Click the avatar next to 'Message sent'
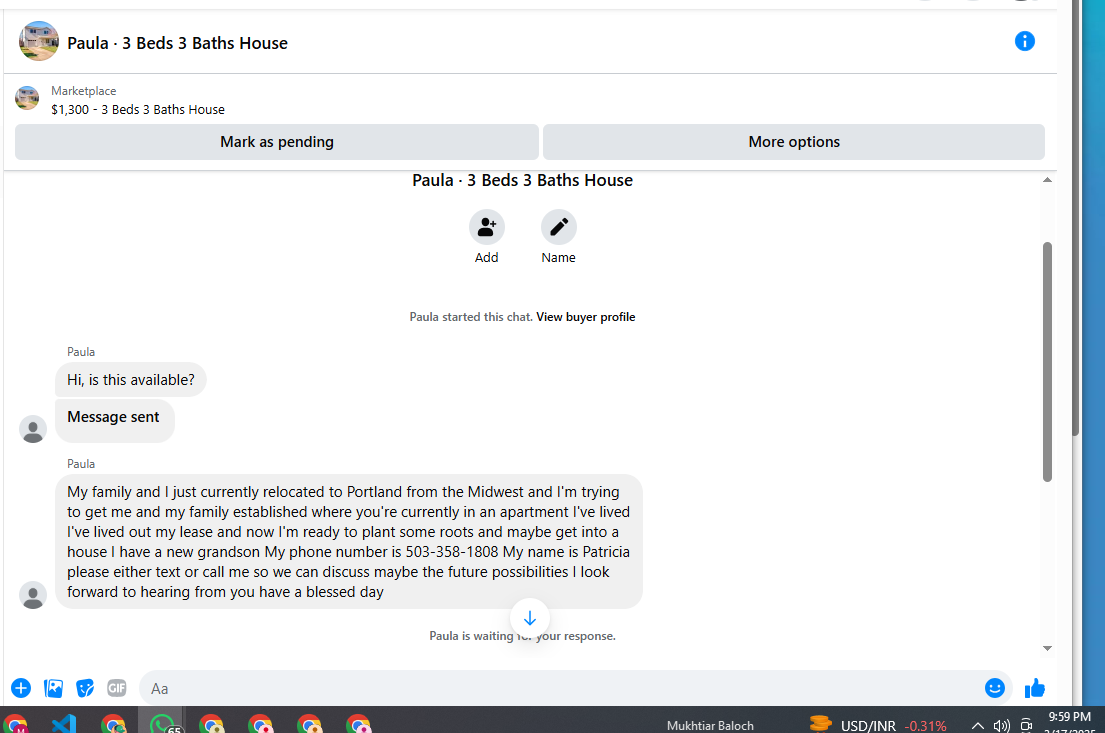 (x=33, y=429)
